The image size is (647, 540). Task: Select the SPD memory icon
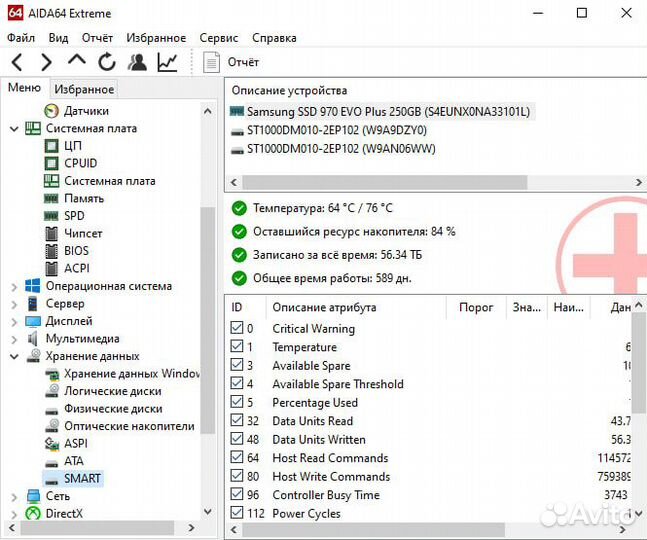coord(51,216)
